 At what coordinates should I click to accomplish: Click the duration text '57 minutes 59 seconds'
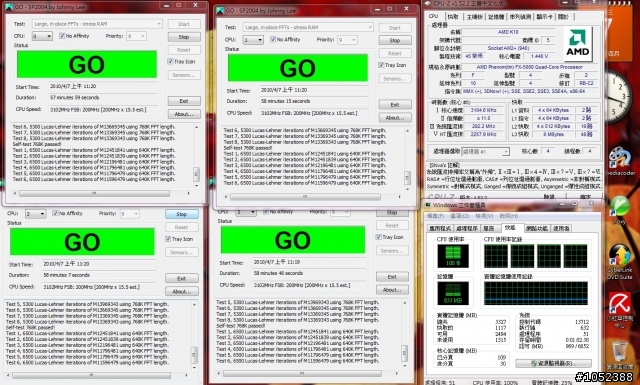75,98
